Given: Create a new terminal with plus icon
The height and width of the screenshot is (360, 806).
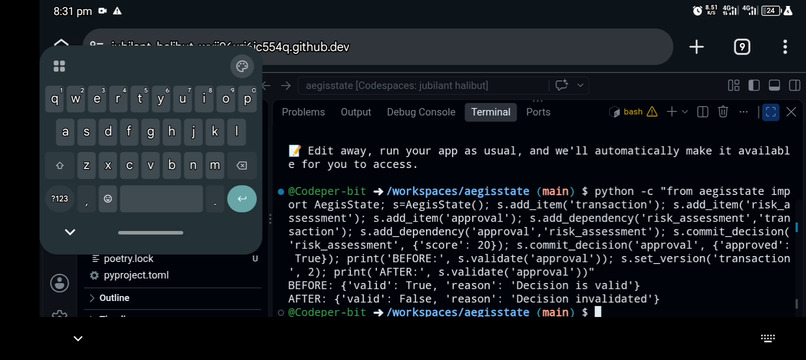Looking at the screenshot, I should coord(671,112).
